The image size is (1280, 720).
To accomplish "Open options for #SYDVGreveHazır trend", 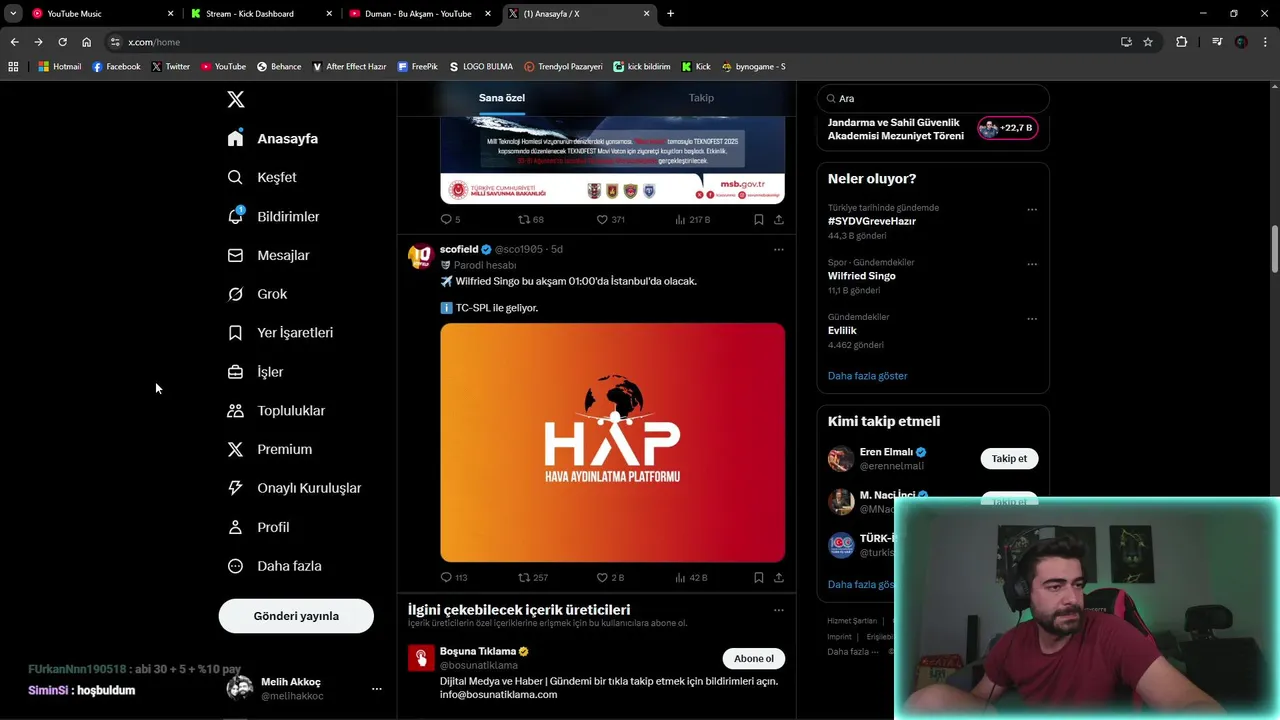I will 1032,210.
